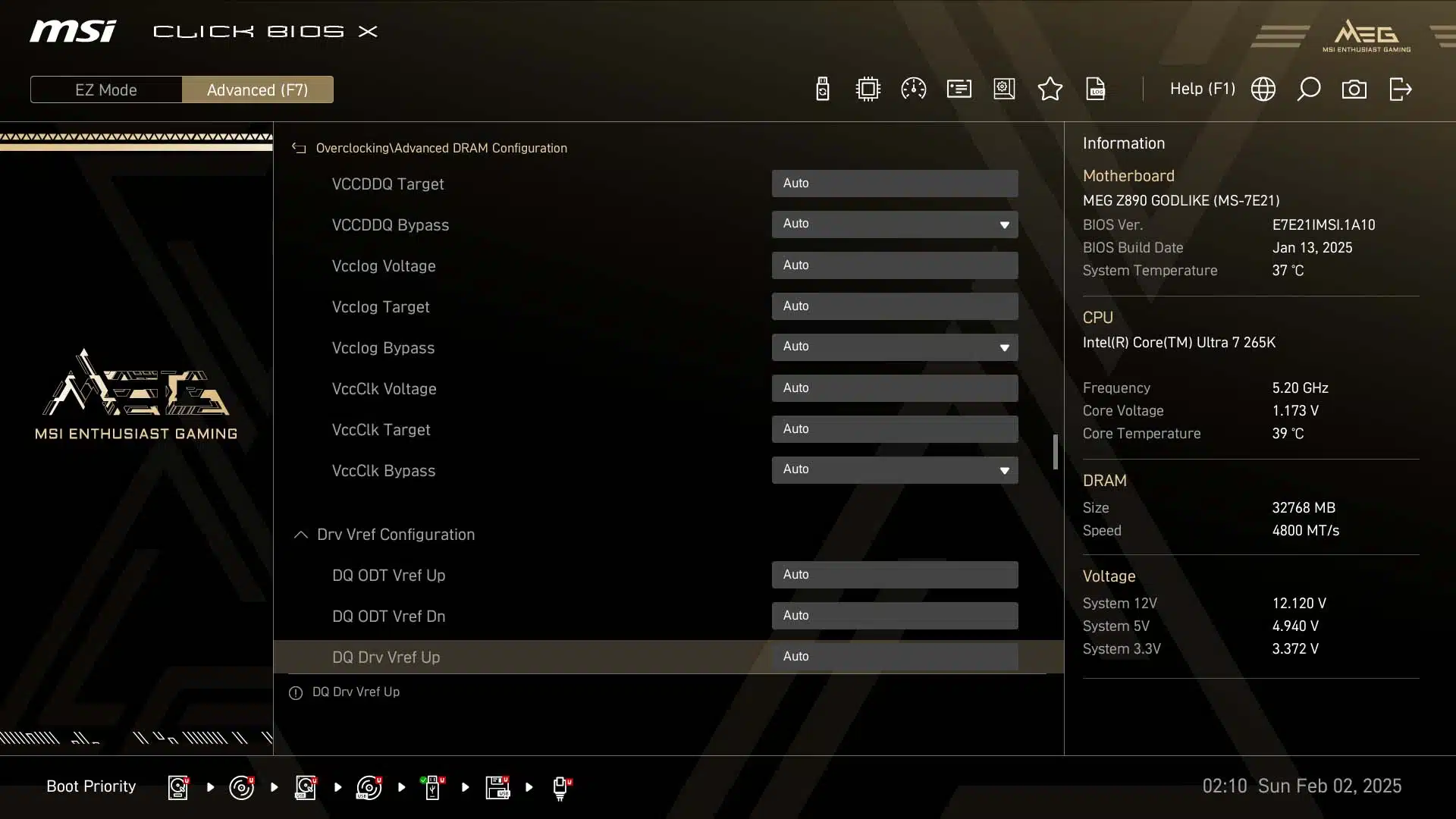Viewport: 1456px width, 819px height.
Task: Select USB CD/DVD boot priority icon
Action: point(369,787)
